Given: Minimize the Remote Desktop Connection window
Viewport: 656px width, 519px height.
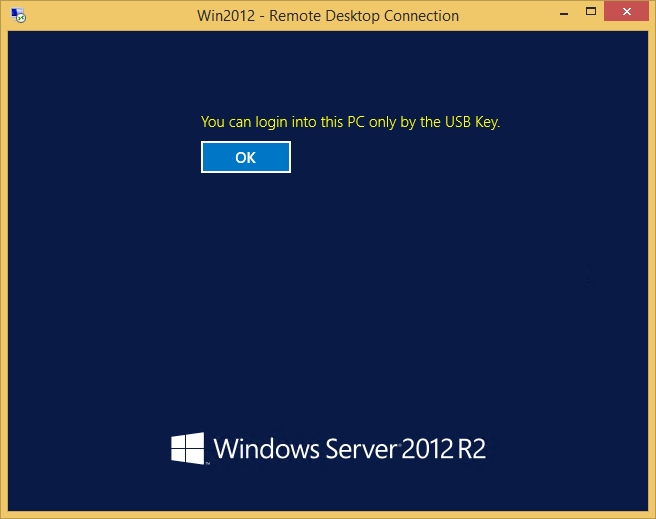Looking at the screenshot, I should pos(564,13).
